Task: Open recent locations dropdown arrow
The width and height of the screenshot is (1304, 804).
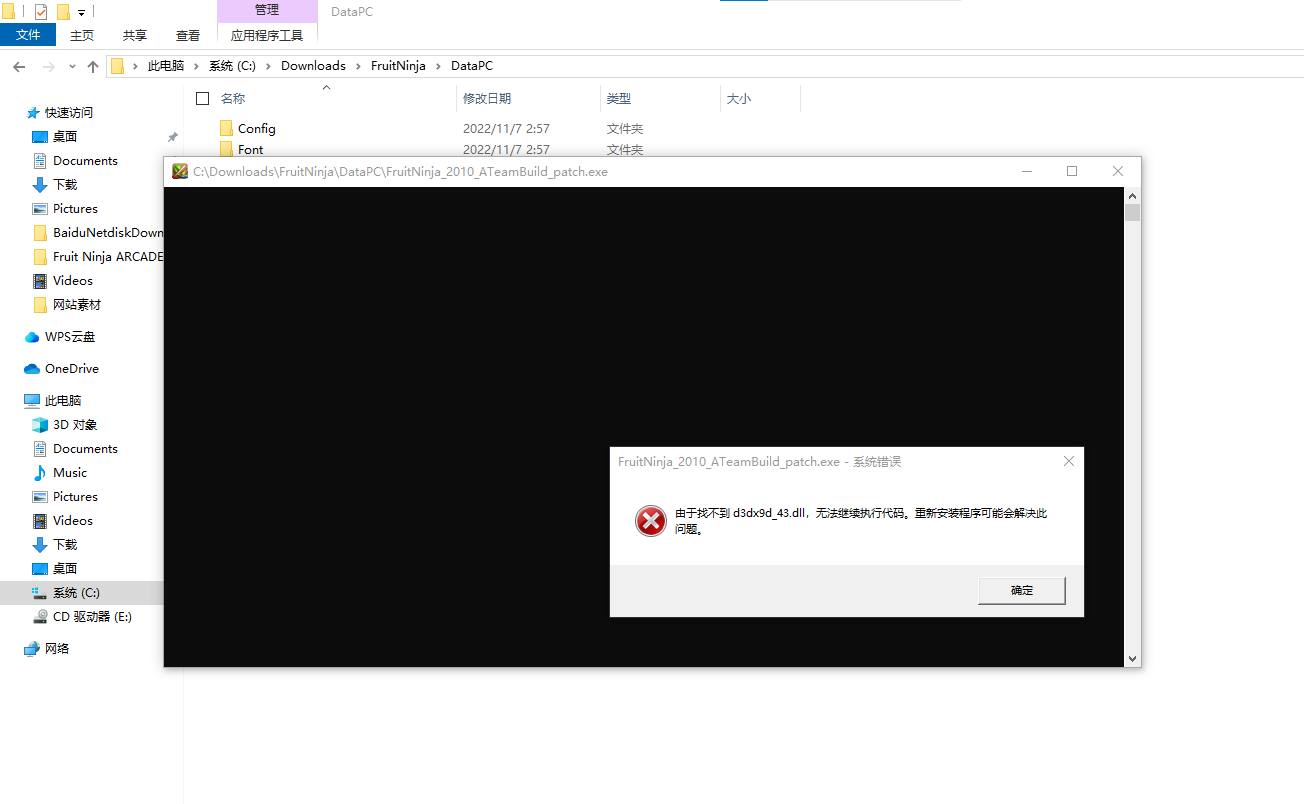Action: click(x=72, y=66)
